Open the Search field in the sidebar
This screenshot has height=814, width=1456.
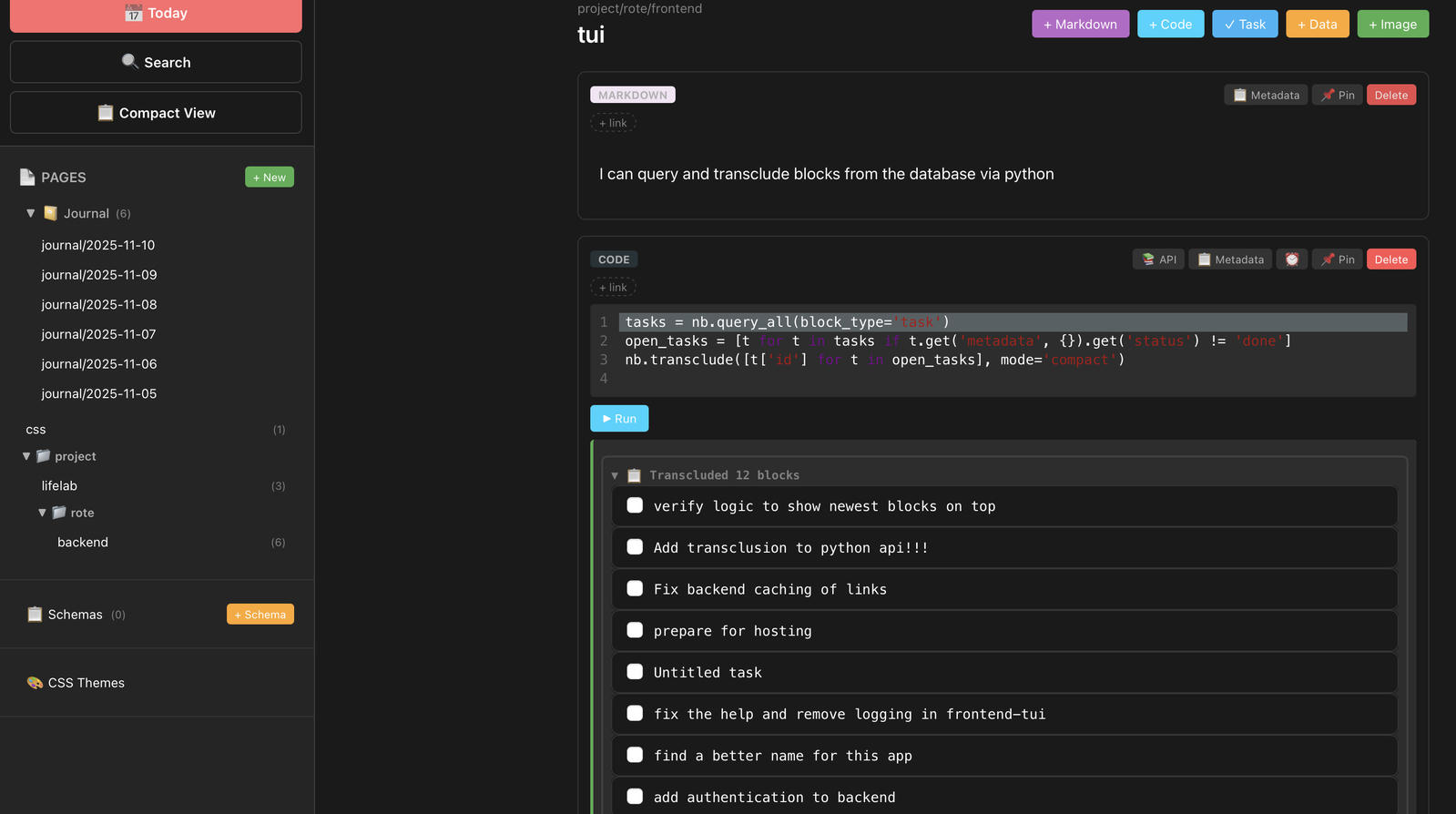[x=156, y=62]
